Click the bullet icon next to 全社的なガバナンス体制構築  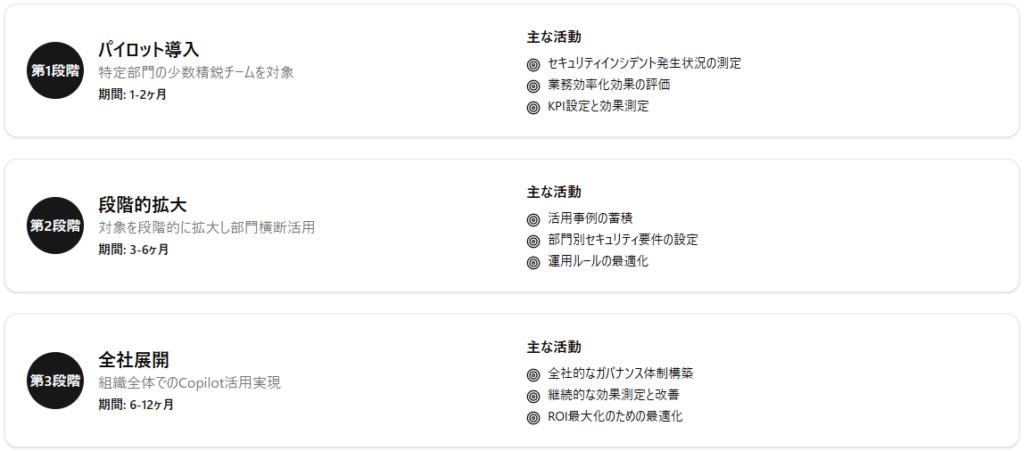[533, 374]
